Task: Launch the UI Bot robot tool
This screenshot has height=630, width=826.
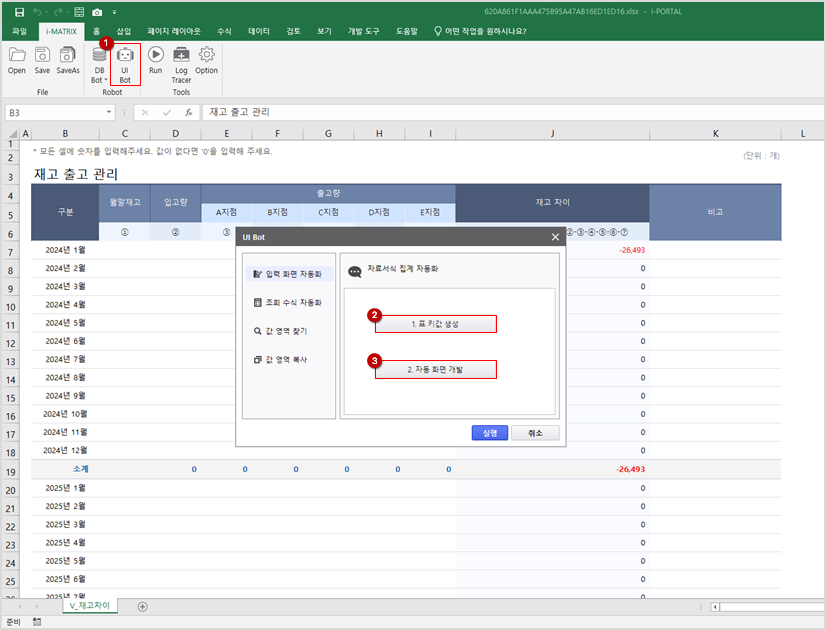Action: 125,62
